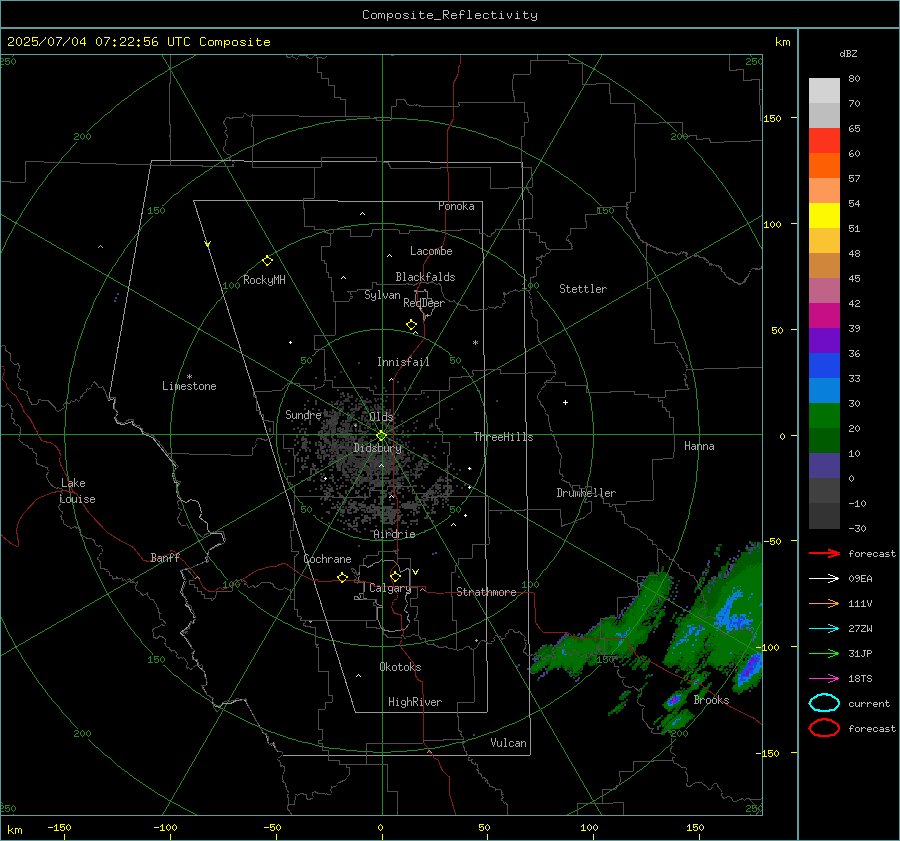Select the magenta swatch in dBZ scale
The height and width of the screenshot is (841, 900).
[x=824, y=316]
